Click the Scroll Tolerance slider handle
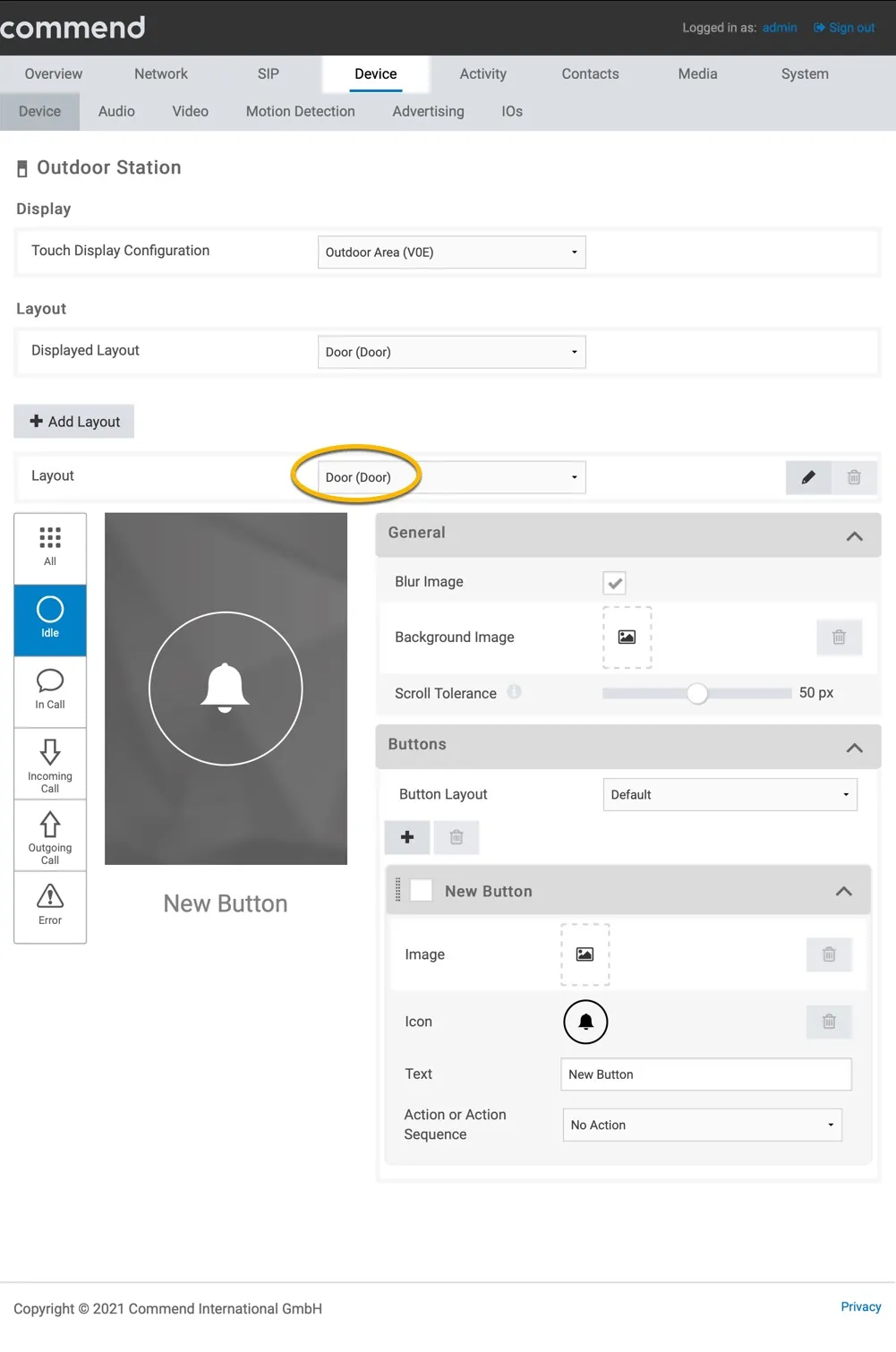Viewport: 896px width, 1352px height. click(697, 693)
